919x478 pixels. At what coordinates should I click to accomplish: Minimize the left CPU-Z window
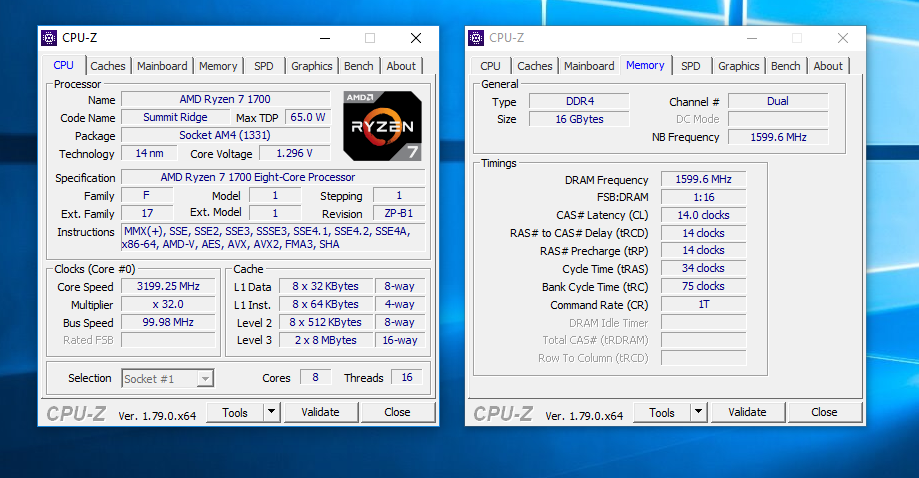[x=325, y=38]
